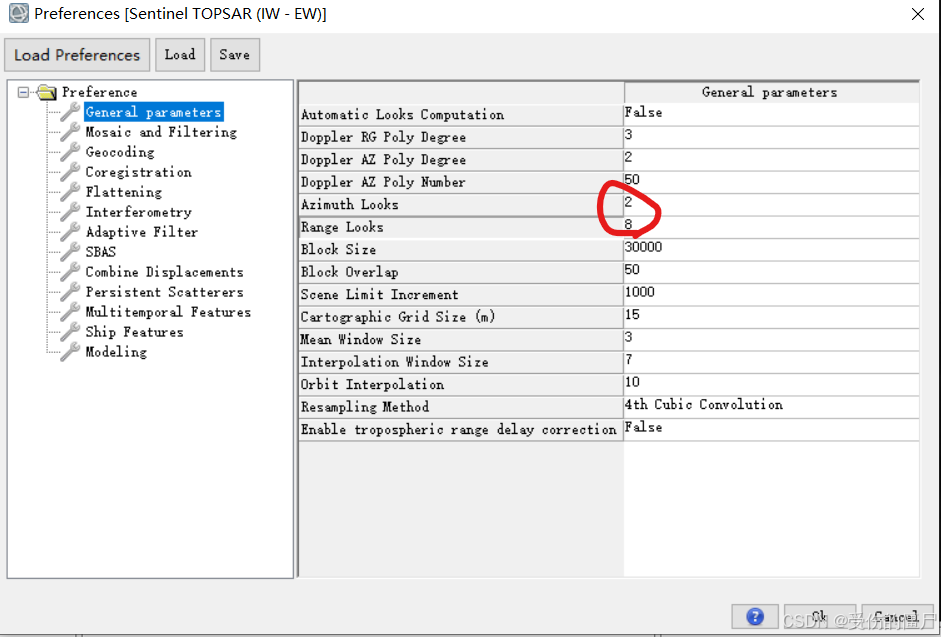Edit the Scene Limit Increment value 1000
941x637 pixels.
pos(771,294)
